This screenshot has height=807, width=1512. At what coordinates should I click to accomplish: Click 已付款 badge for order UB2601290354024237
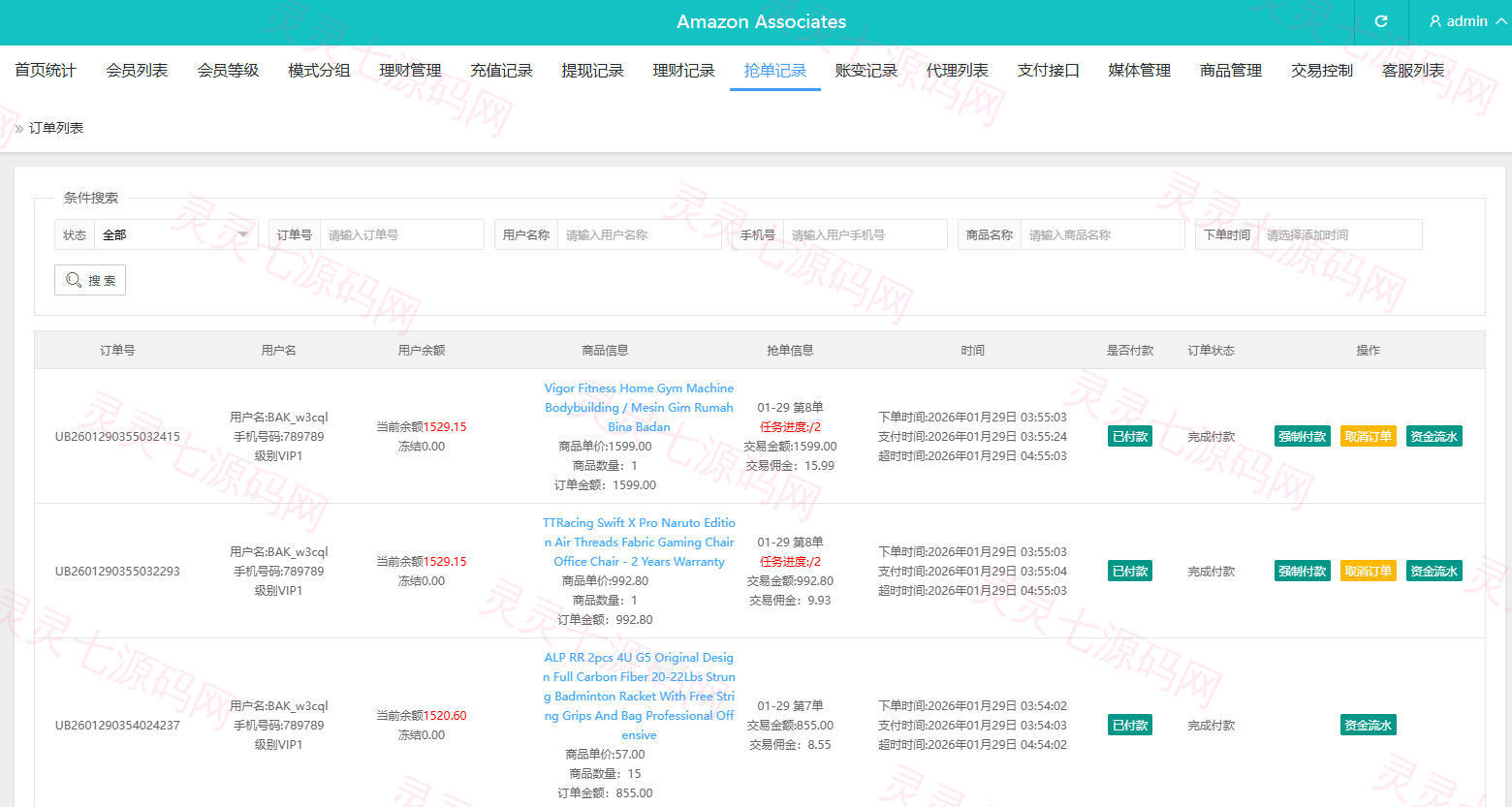(x=1130, y=725)
